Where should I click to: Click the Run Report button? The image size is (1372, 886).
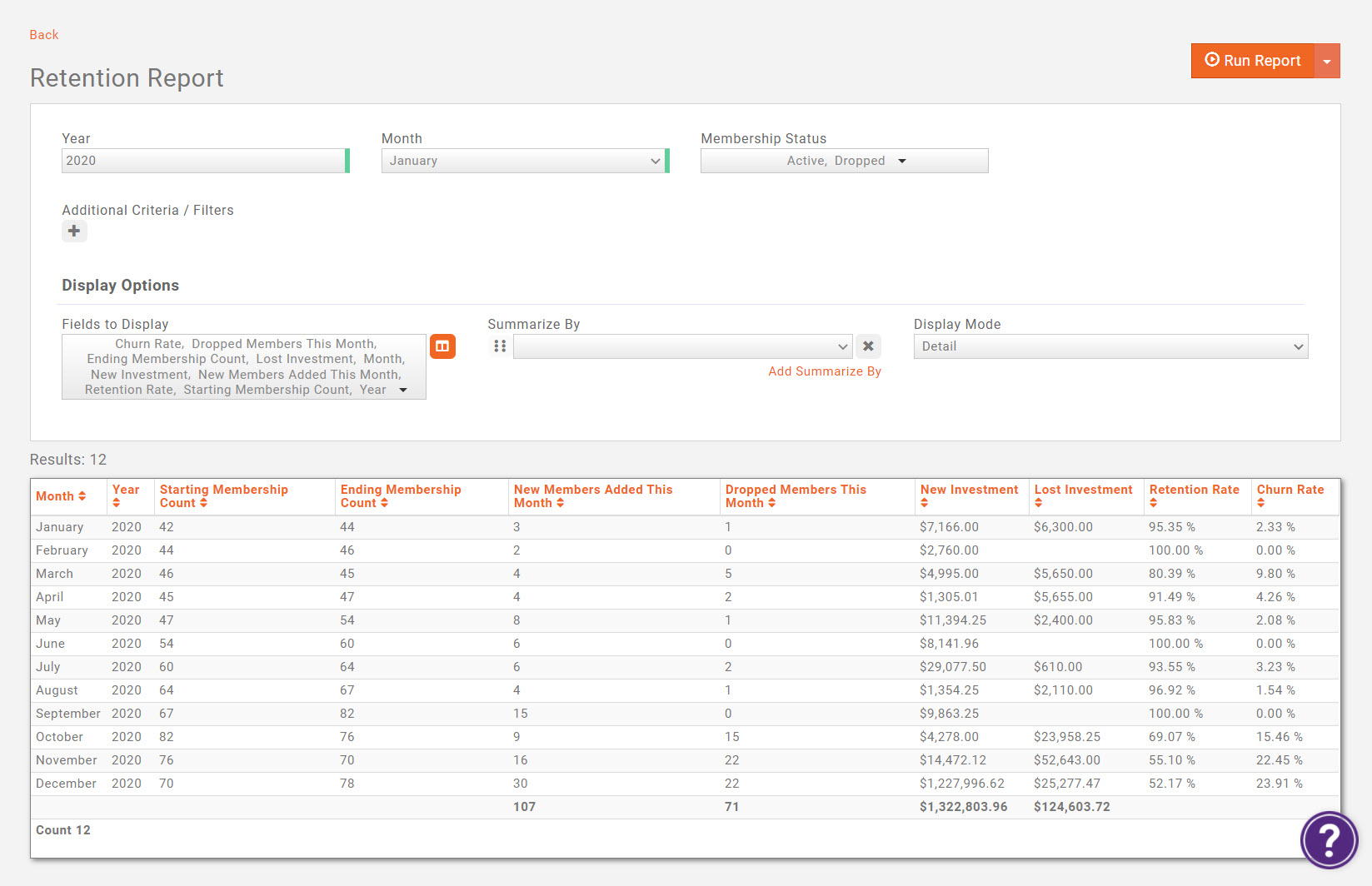tap(1252, 61)
